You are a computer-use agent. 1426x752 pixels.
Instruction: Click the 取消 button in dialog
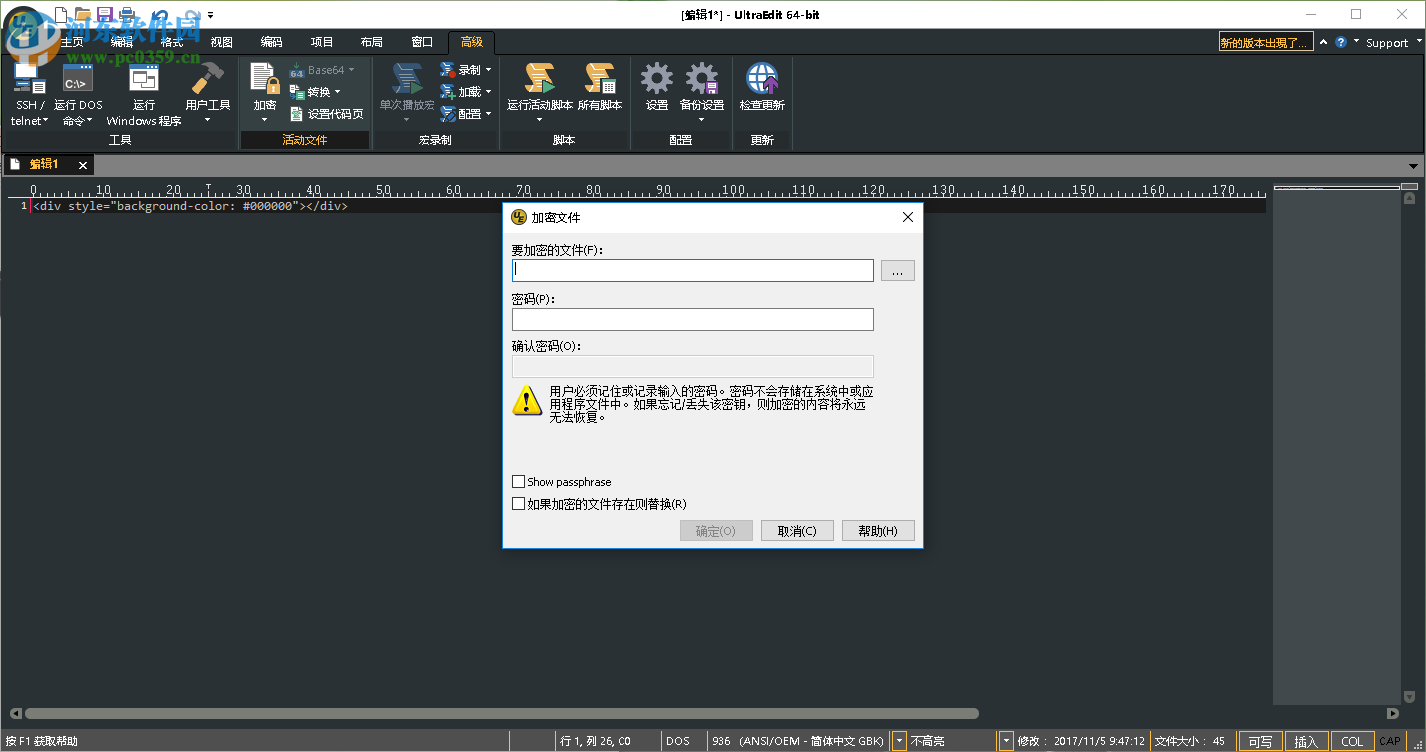tap(797, 530)
